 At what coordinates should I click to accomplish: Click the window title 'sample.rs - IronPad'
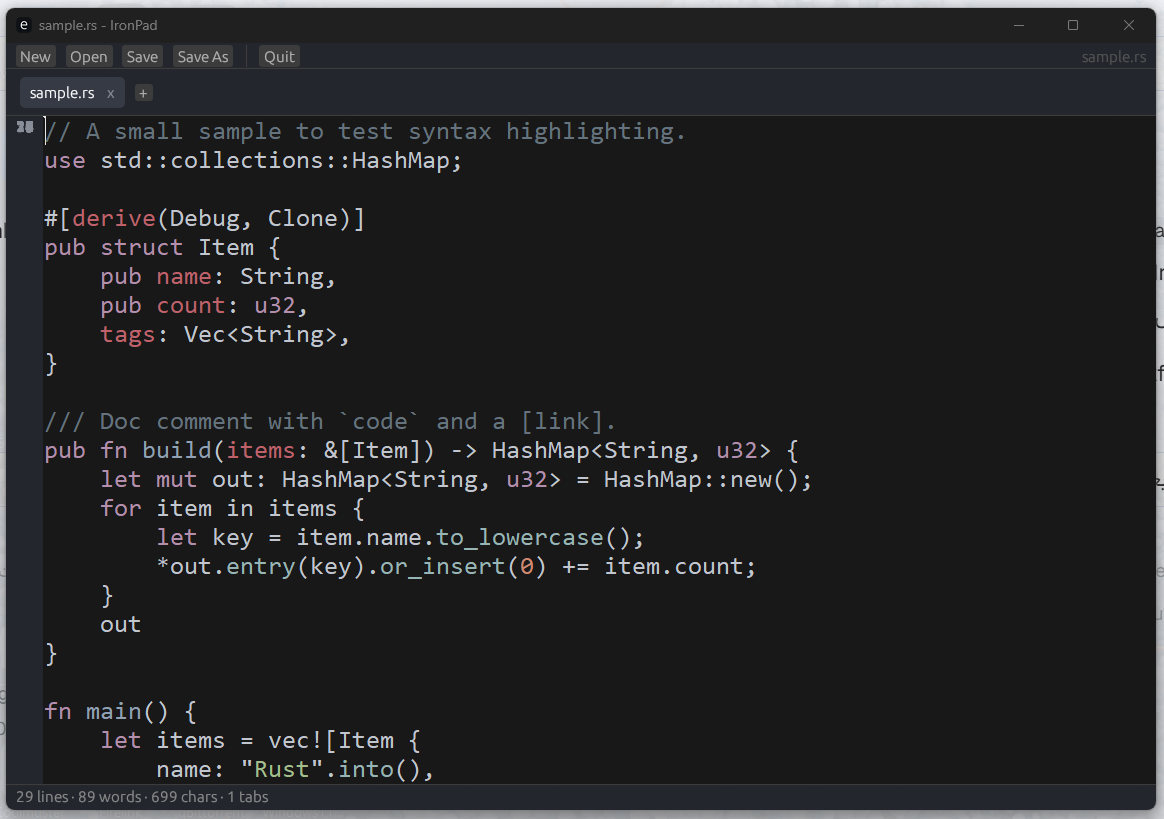coord(98,25)
